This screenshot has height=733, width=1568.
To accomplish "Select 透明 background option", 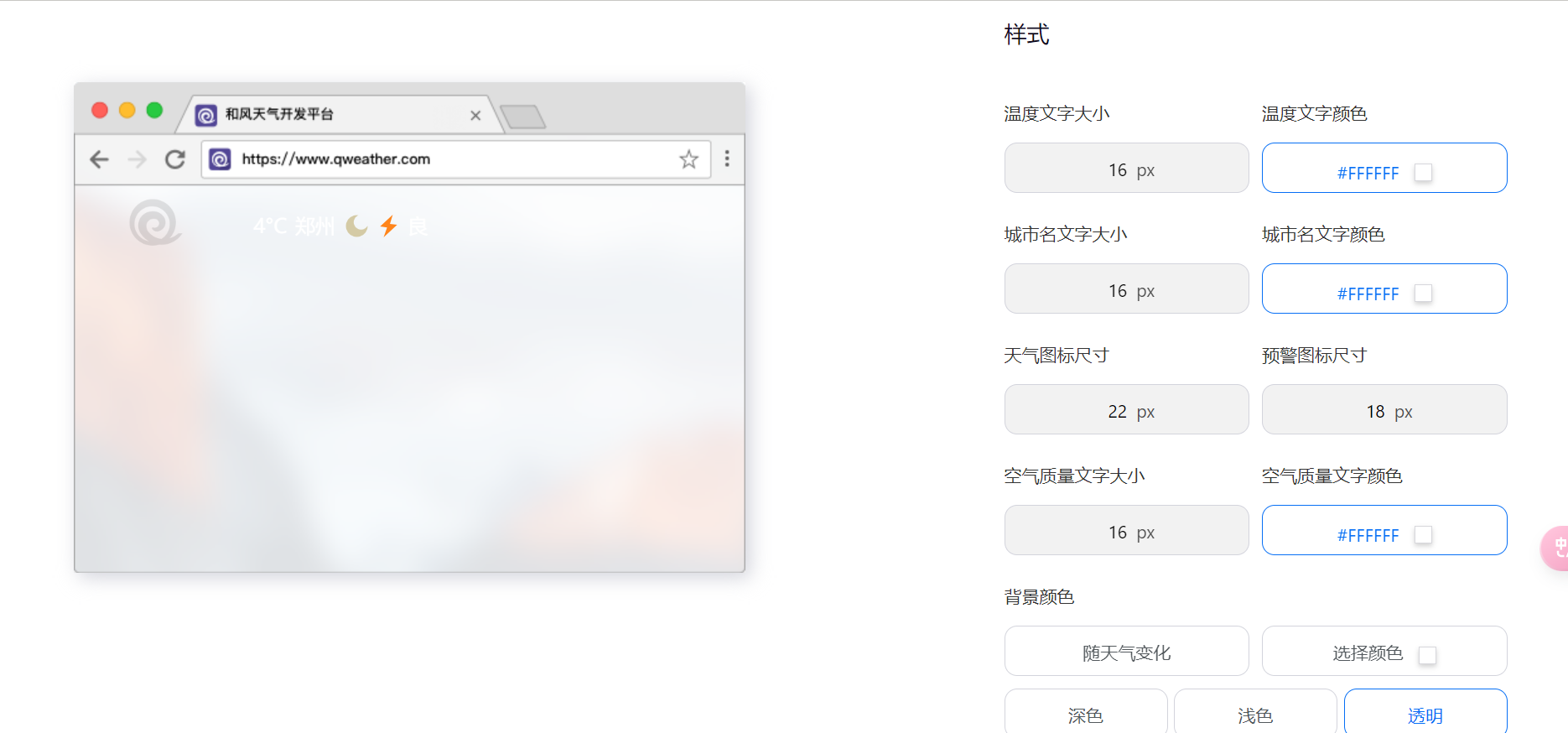I will click(x=1425, y=715).
